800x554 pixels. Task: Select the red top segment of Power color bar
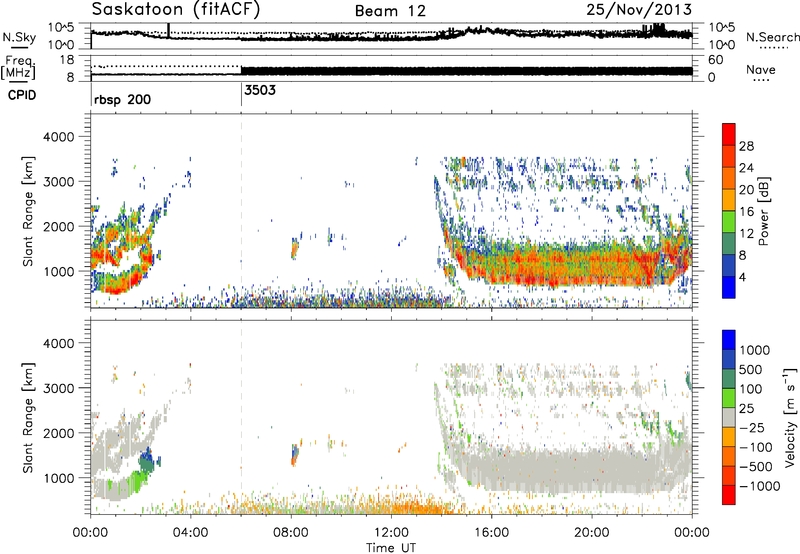pos(729,134)
